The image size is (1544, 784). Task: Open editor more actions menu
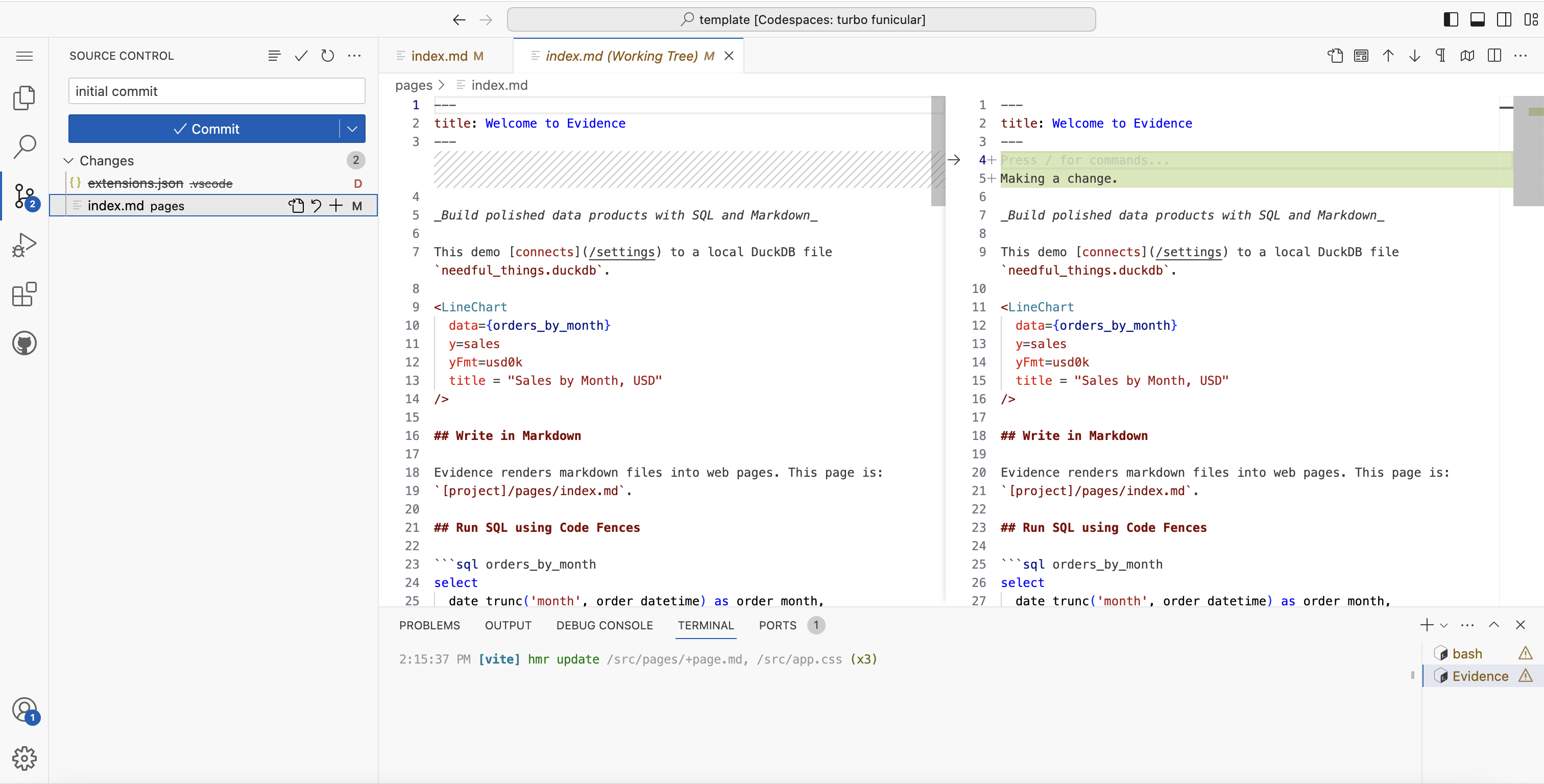click(x=1521, y=56)
